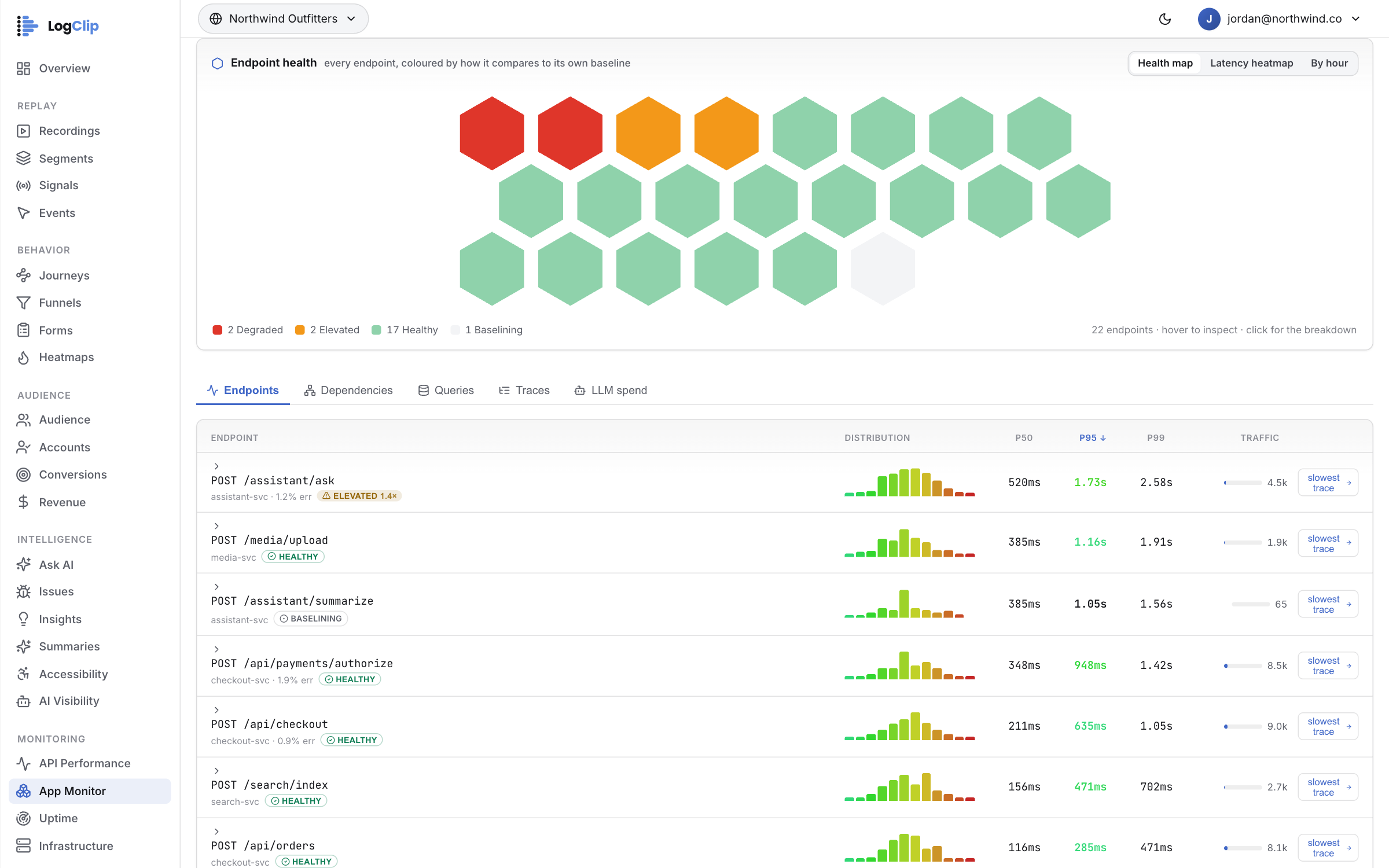The height and width of the screenshot is (868, 1389).
Task: Click the first orange elevated hexagon
Action: (x=648, y=133)
